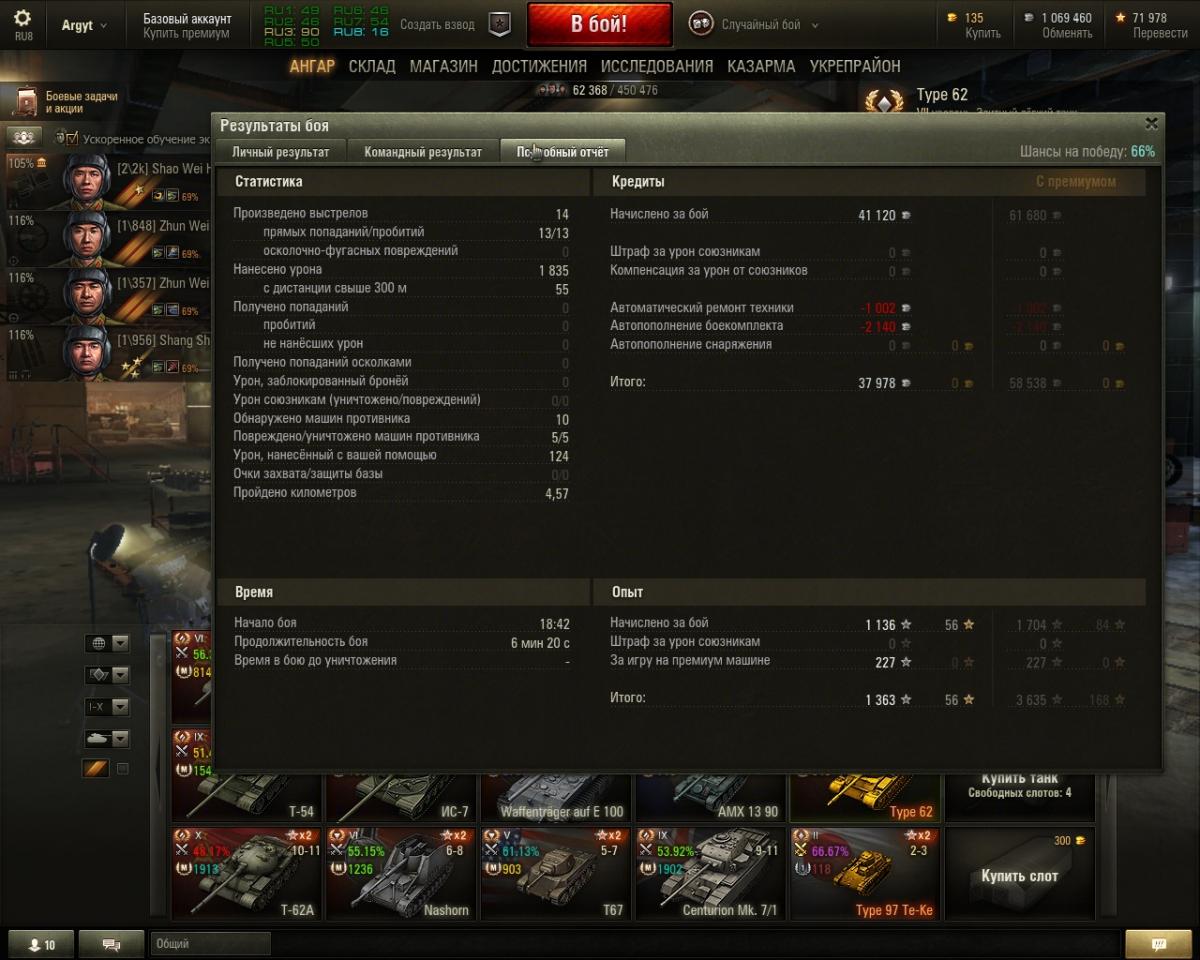
Task: Open the КАЗАРМА menu section
Action: pyautogui.click(x=761, y=66)
